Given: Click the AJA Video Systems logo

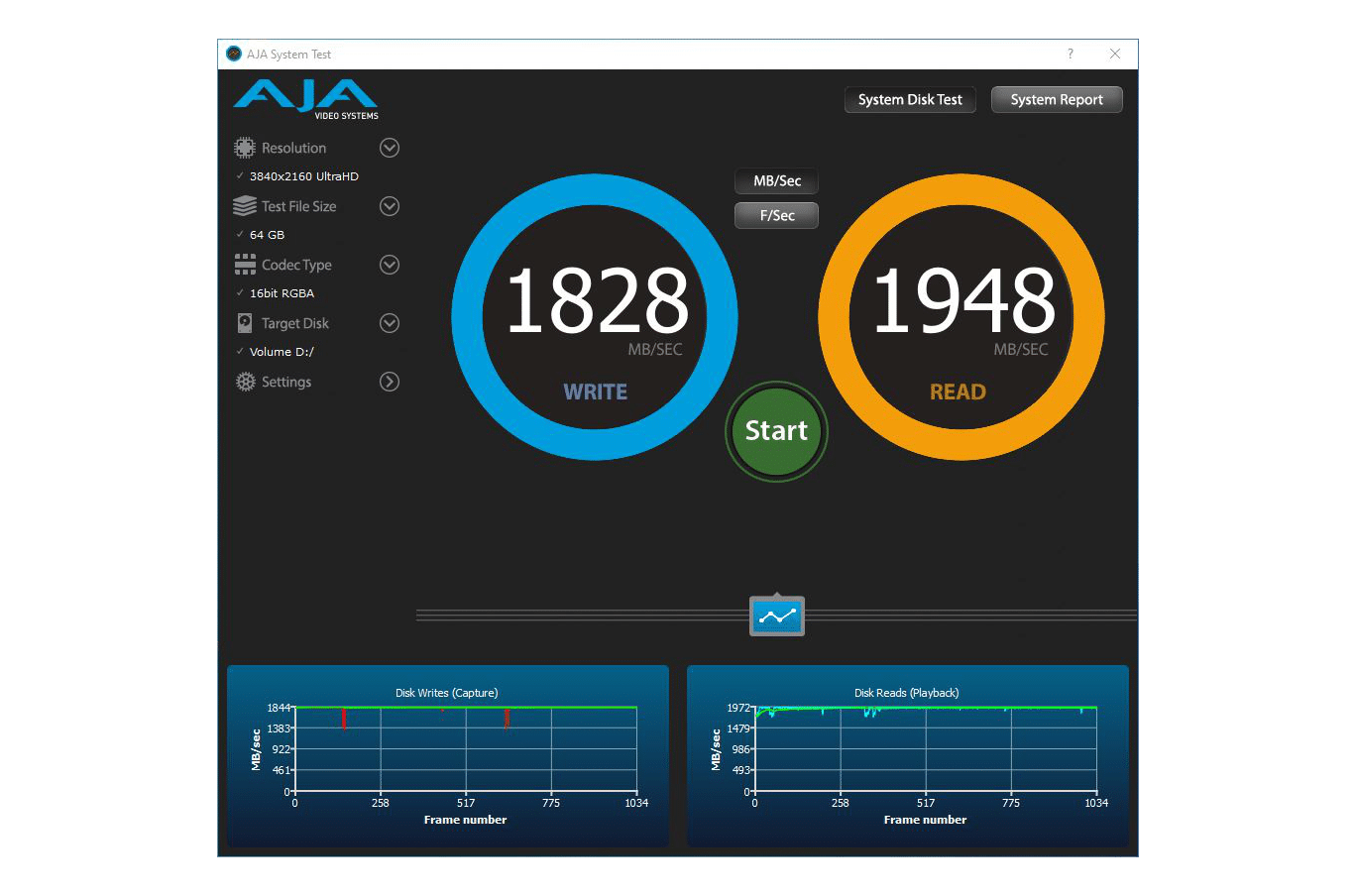Looking at the screenshot, I should pos(305,100).
